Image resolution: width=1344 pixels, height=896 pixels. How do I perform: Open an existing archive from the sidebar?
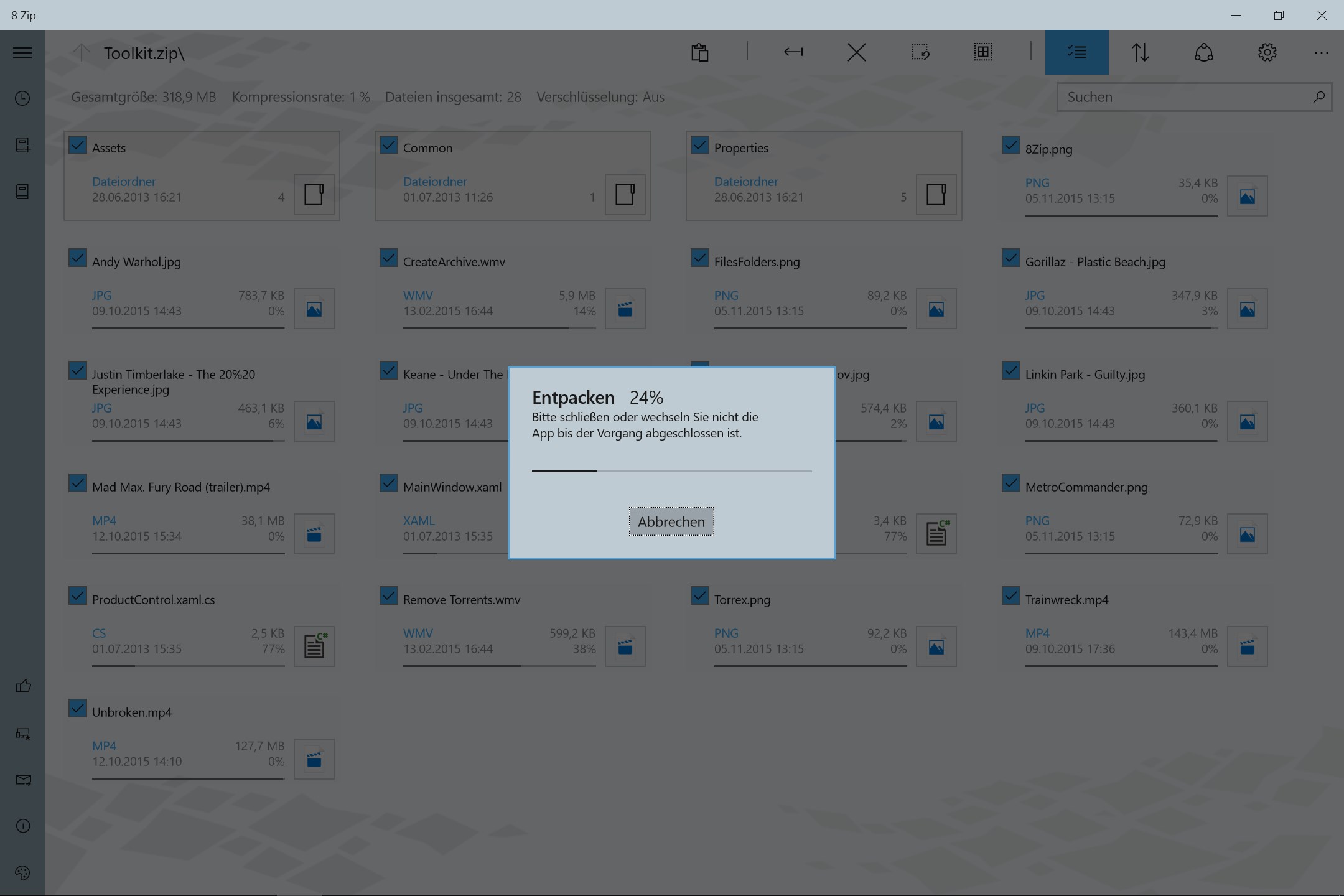click(x=22, y=192)
